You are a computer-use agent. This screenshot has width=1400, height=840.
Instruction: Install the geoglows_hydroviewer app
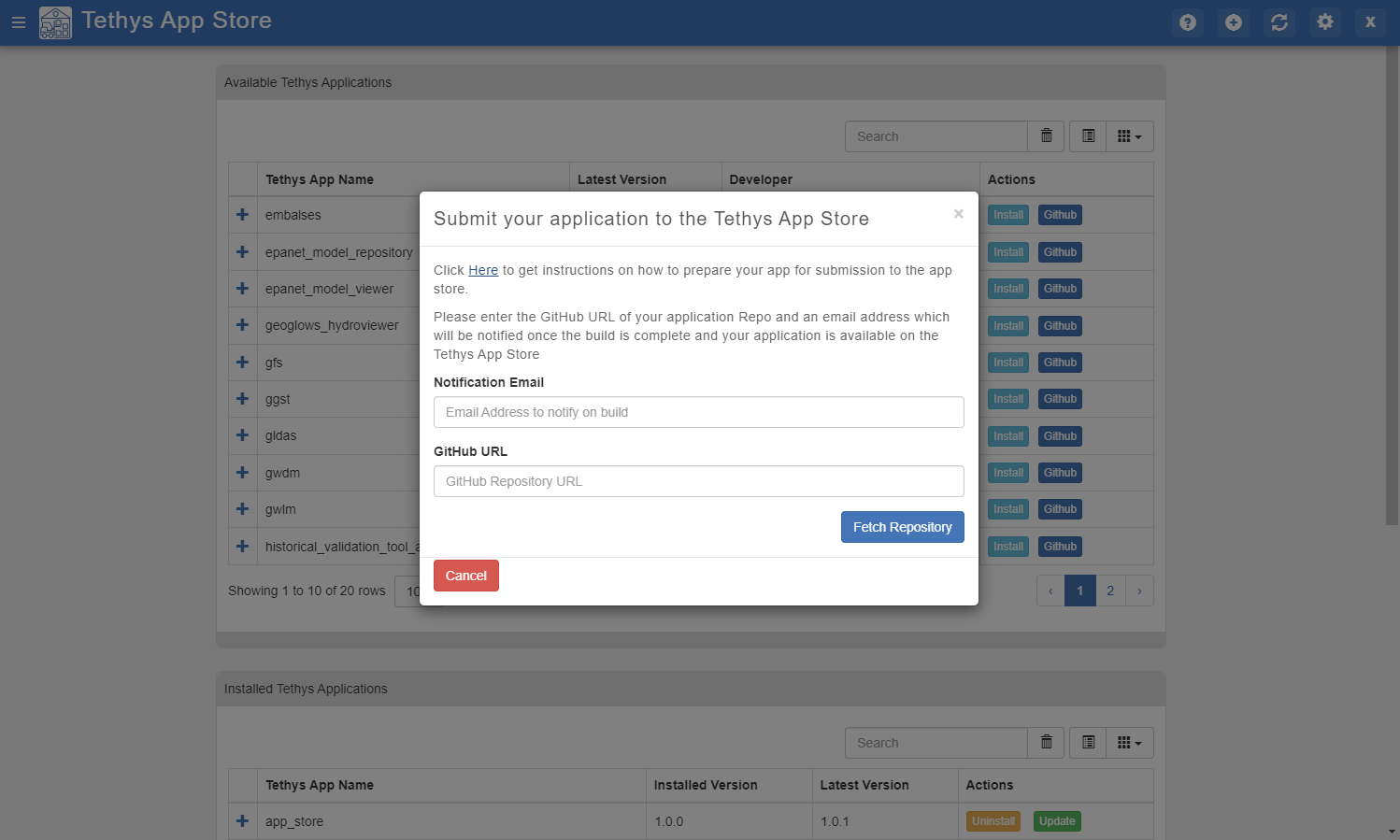(x=1008, y=326)
